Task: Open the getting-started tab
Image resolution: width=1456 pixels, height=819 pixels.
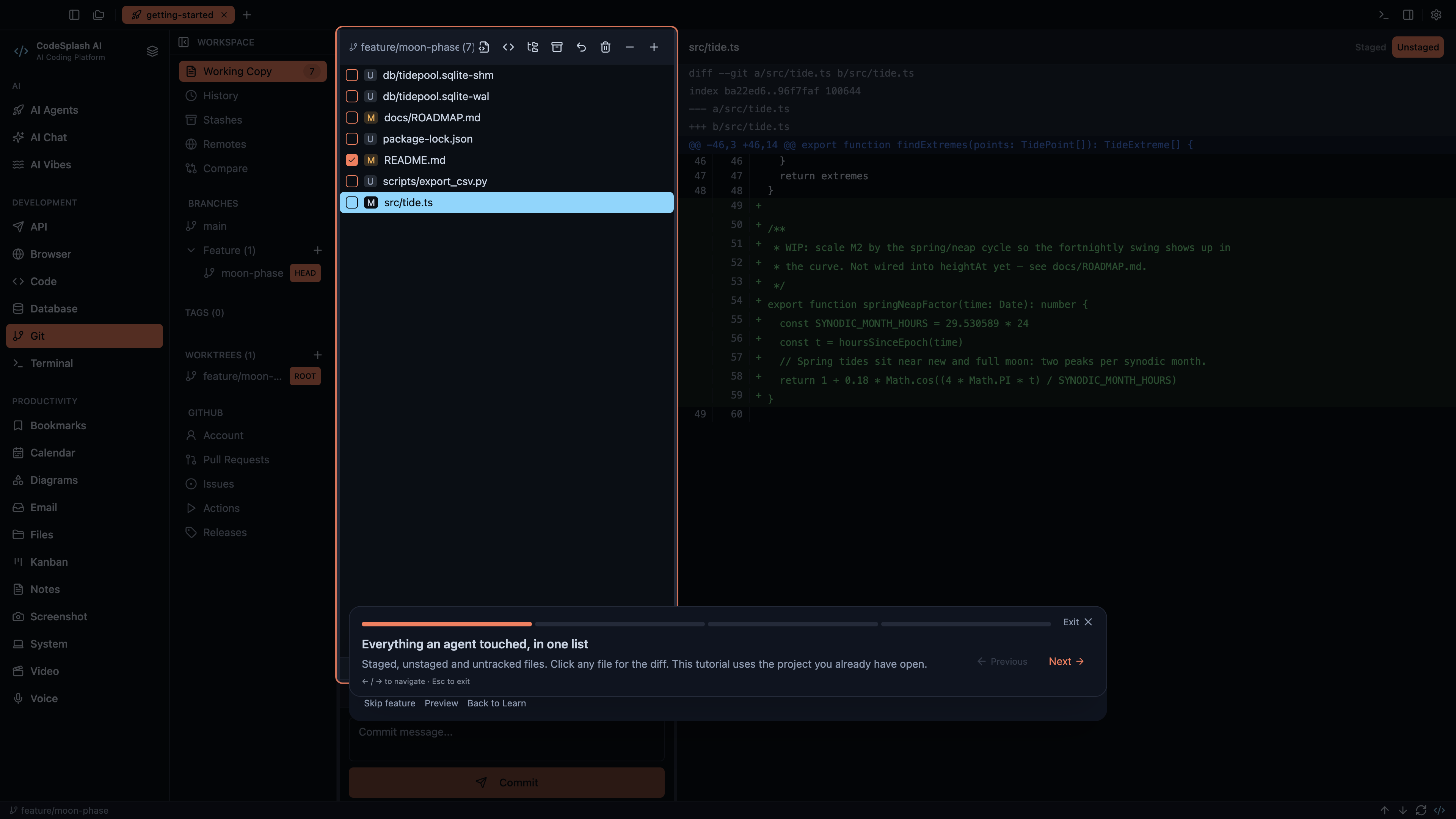Action: [179, 15]
